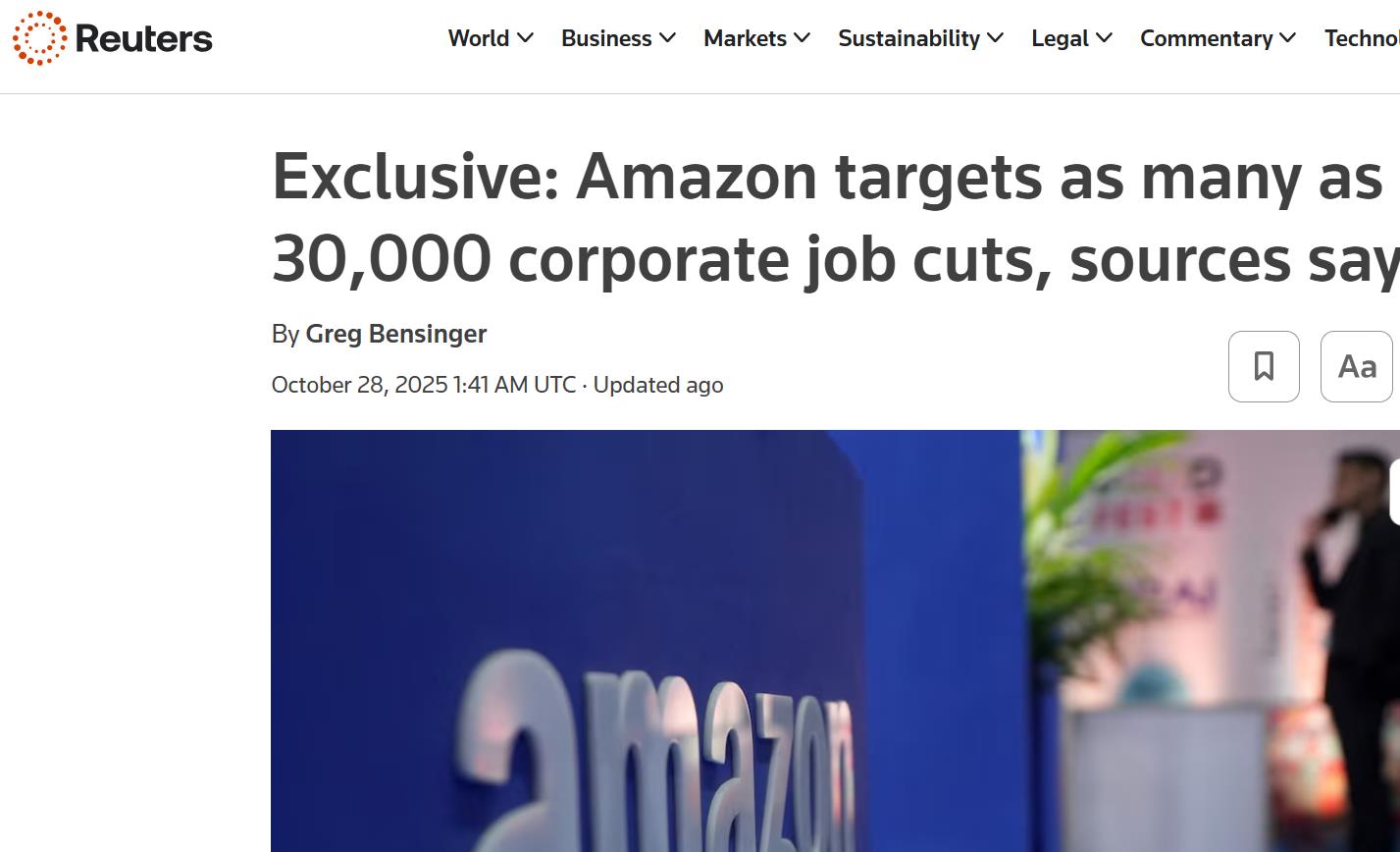
Task: Open the Aa text size options
Action: (1356, 366)
